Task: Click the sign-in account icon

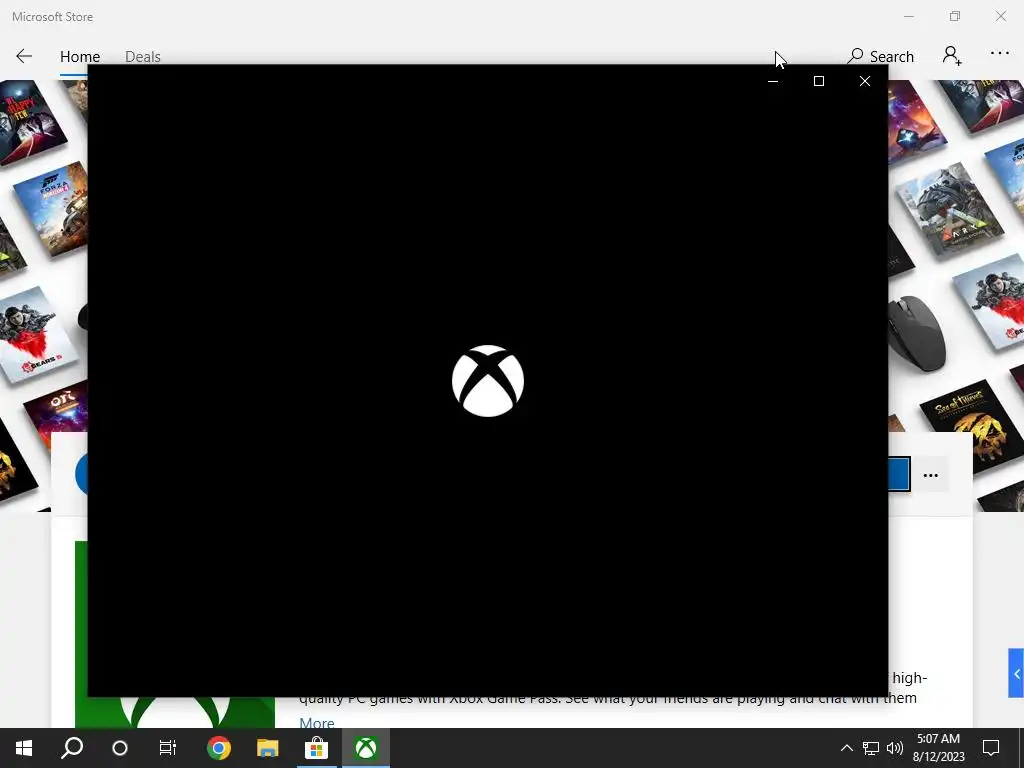Action: pos(952,56)
